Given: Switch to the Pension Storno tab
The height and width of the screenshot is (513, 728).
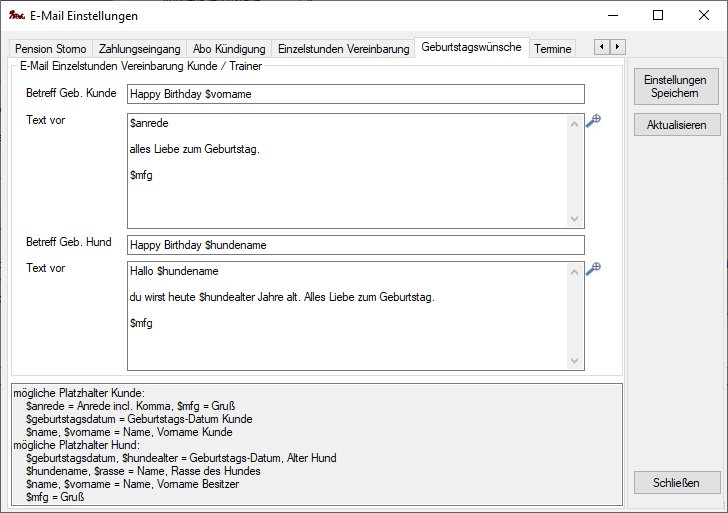Looking at the screenshot, I should pos(51,48).
